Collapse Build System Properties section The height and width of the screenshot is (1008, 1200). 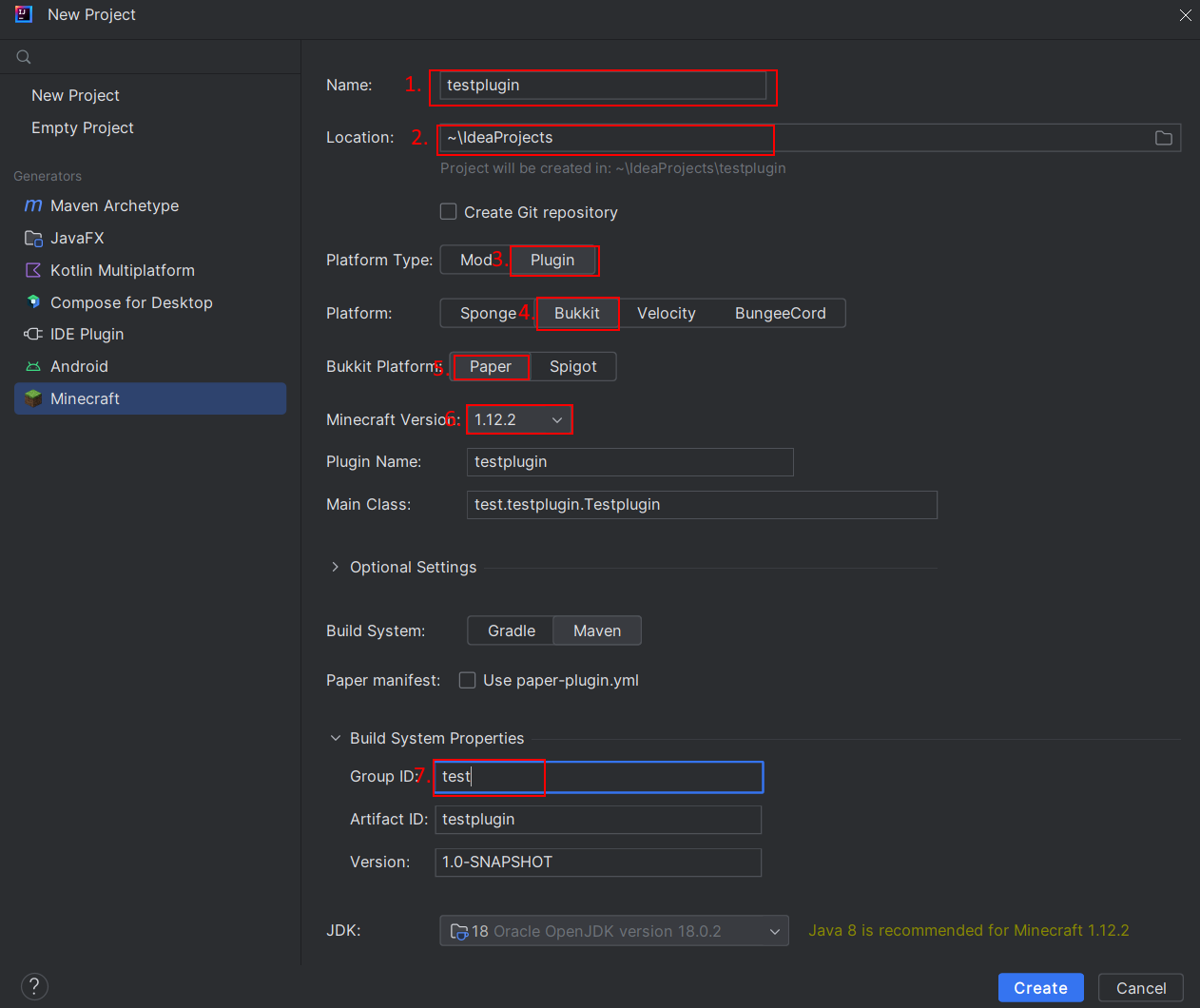coord(335,738)
